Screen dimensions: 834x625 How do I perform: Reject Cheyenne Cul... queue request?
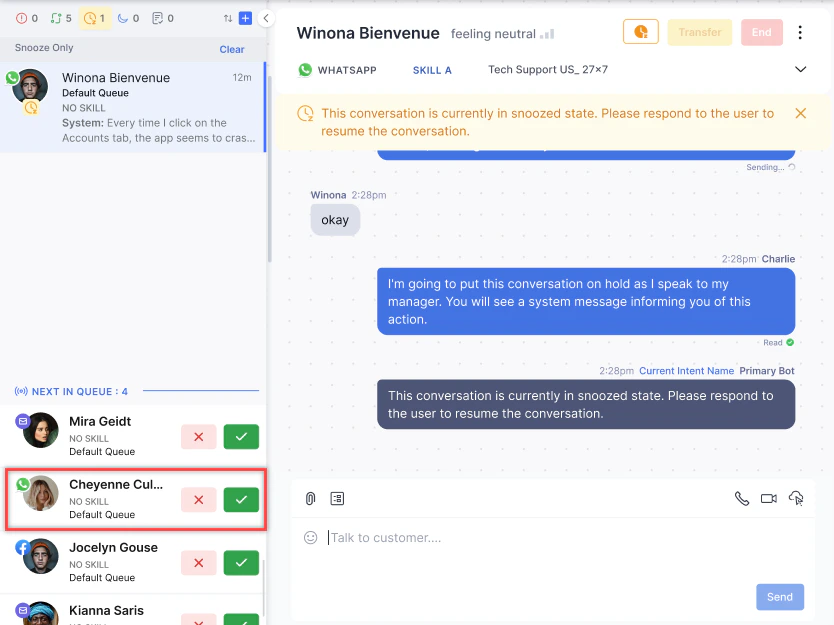coord(198,500)
